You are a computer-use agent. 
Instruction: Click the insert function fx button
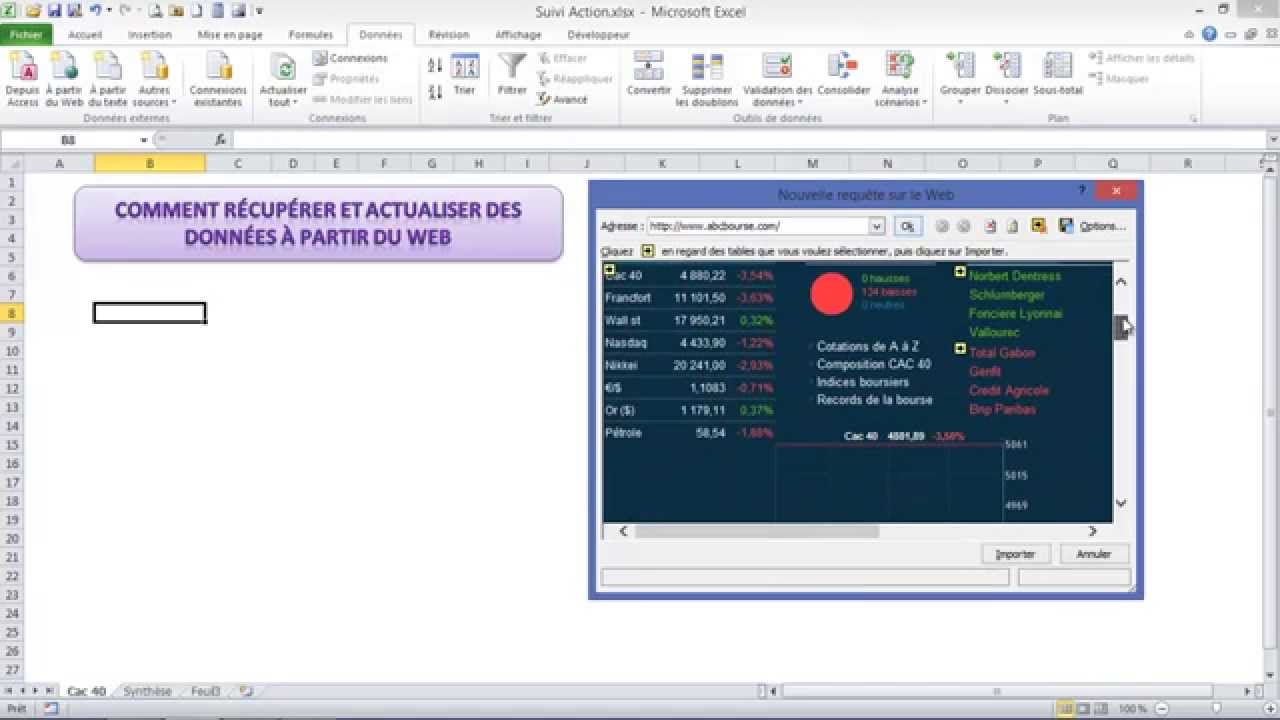coord(220,140)
